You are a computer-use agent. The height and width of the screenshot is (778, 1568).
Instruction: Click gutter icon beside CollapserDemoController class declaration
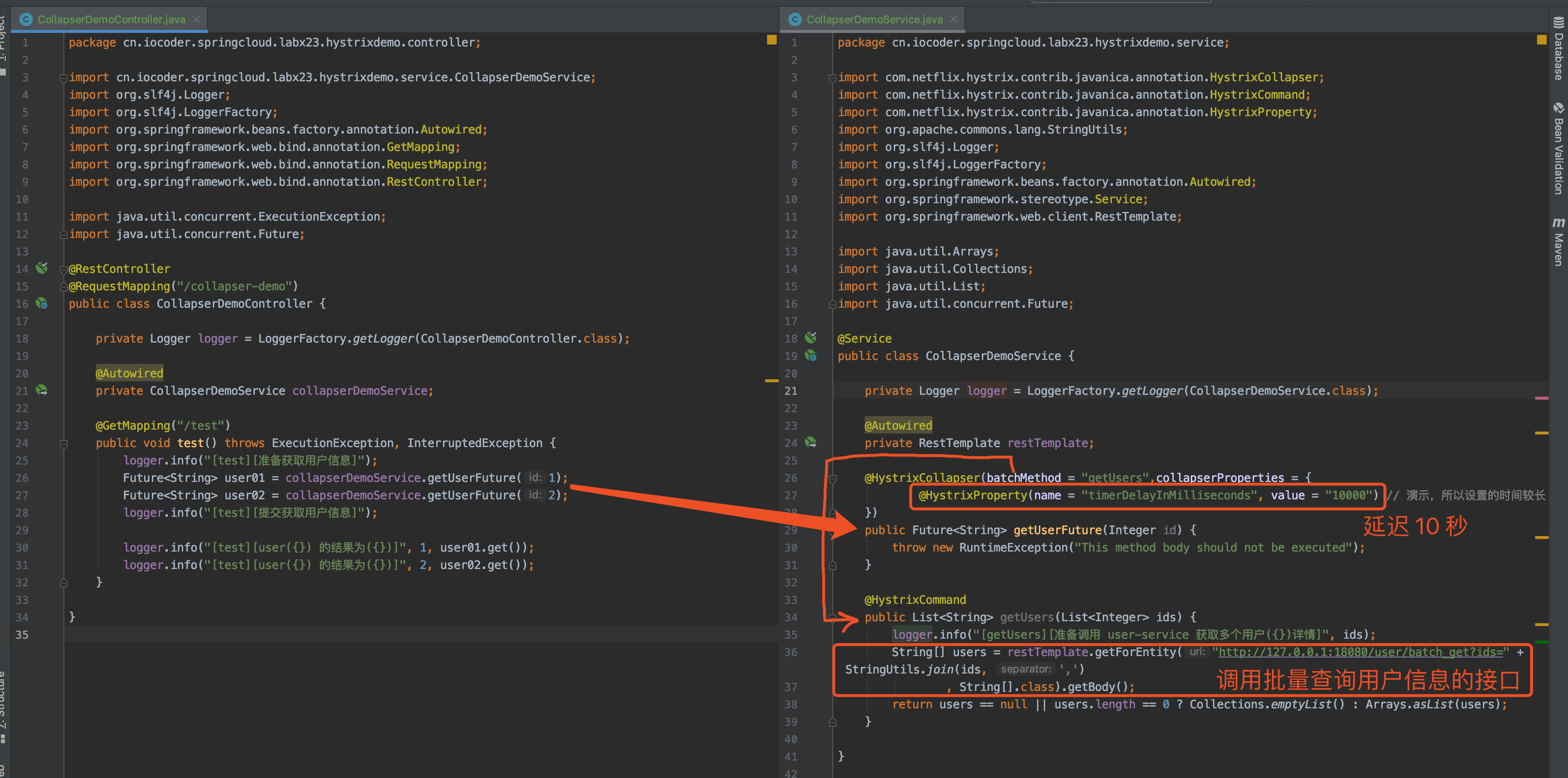click(42, 303)
